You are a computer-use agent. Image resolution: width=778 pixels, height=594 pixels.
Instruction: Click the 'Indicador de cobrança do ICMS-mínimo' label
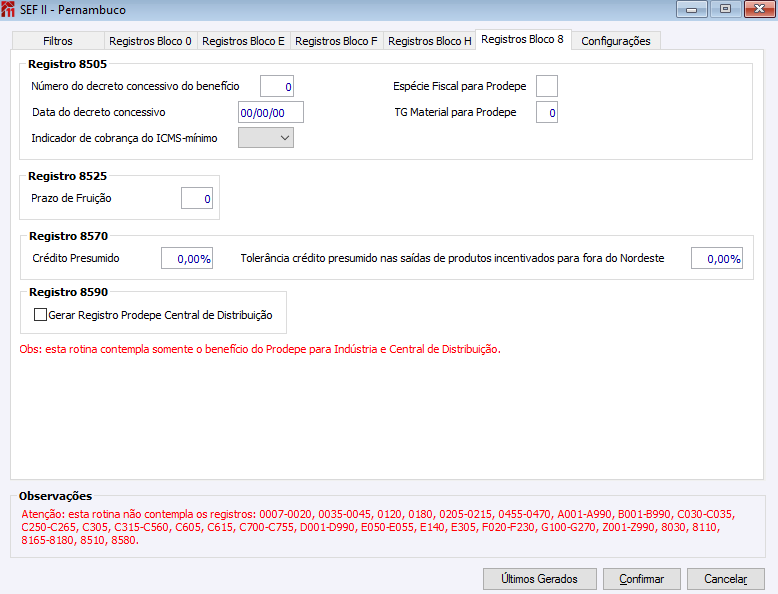[125, 138]
